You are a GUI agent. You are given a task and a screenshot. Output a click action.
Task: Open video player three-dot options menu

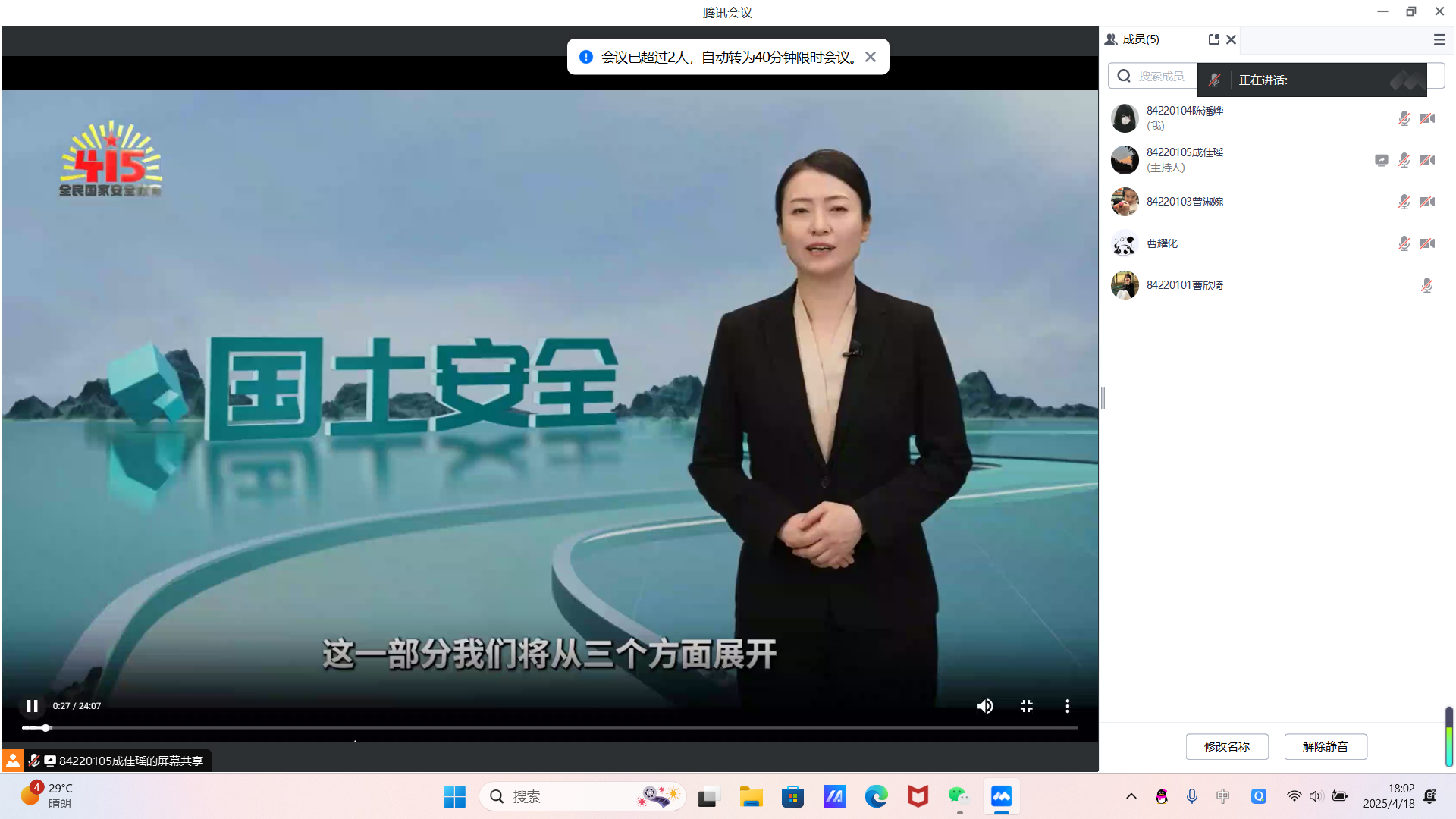(1068, 706)
